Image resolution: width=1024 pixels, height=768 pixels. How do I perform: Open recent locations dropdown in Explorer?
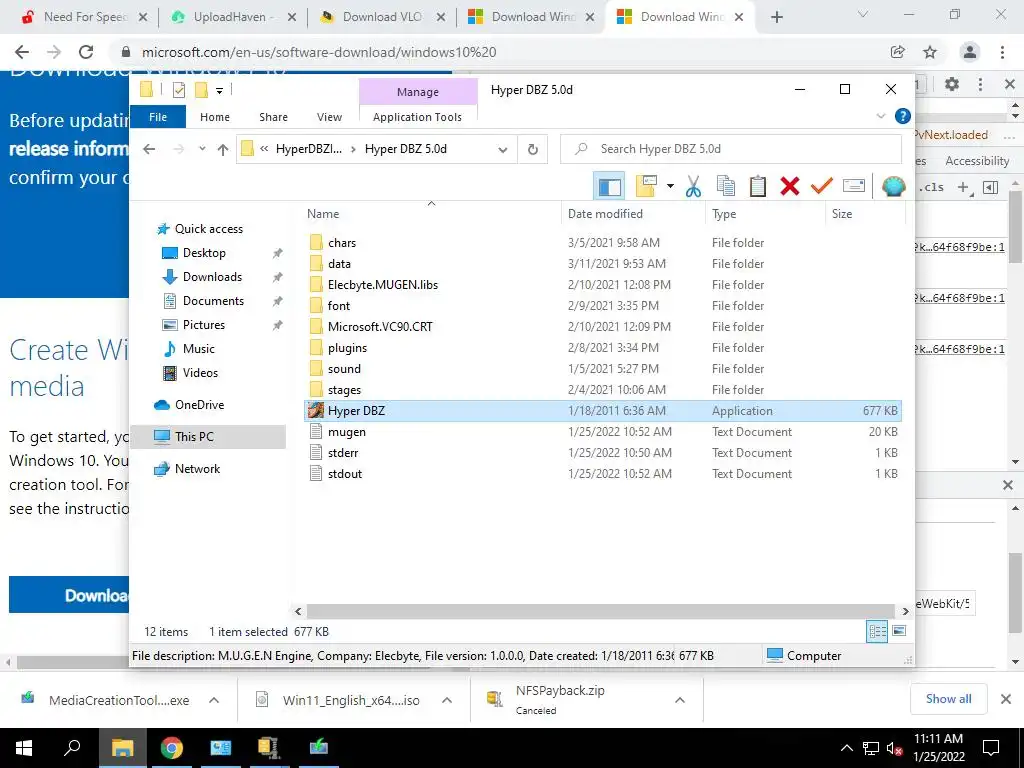[x=202, y=149]
